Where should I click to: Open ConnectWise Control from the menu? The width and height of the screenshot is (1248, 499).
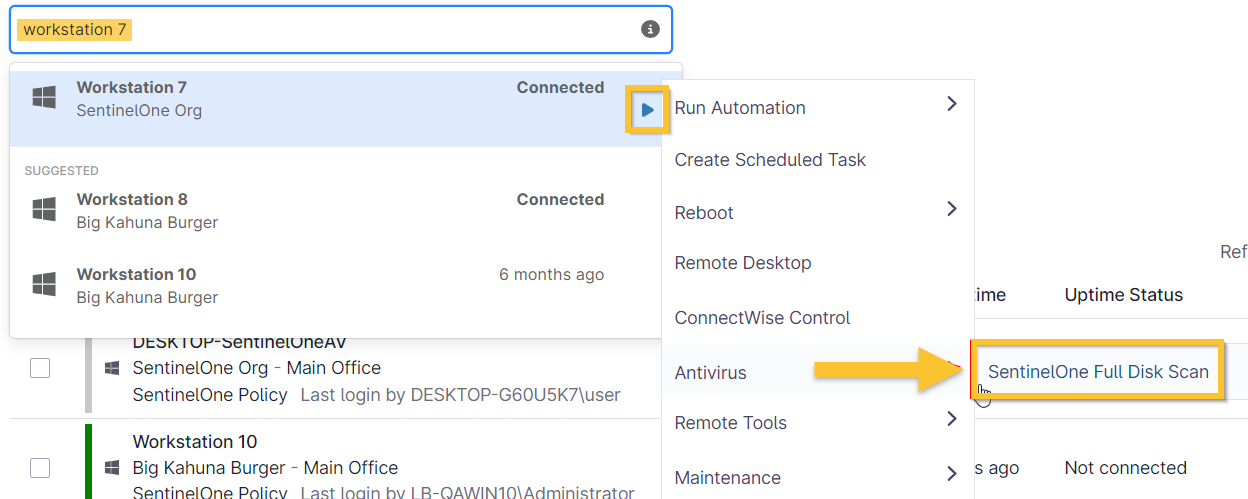(762, 318)
